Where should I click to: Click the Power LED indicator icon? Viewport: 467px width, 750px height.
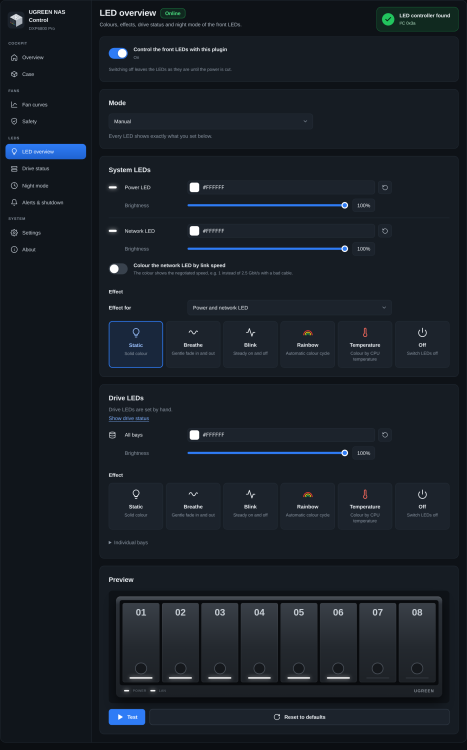[x=113, y=188]
